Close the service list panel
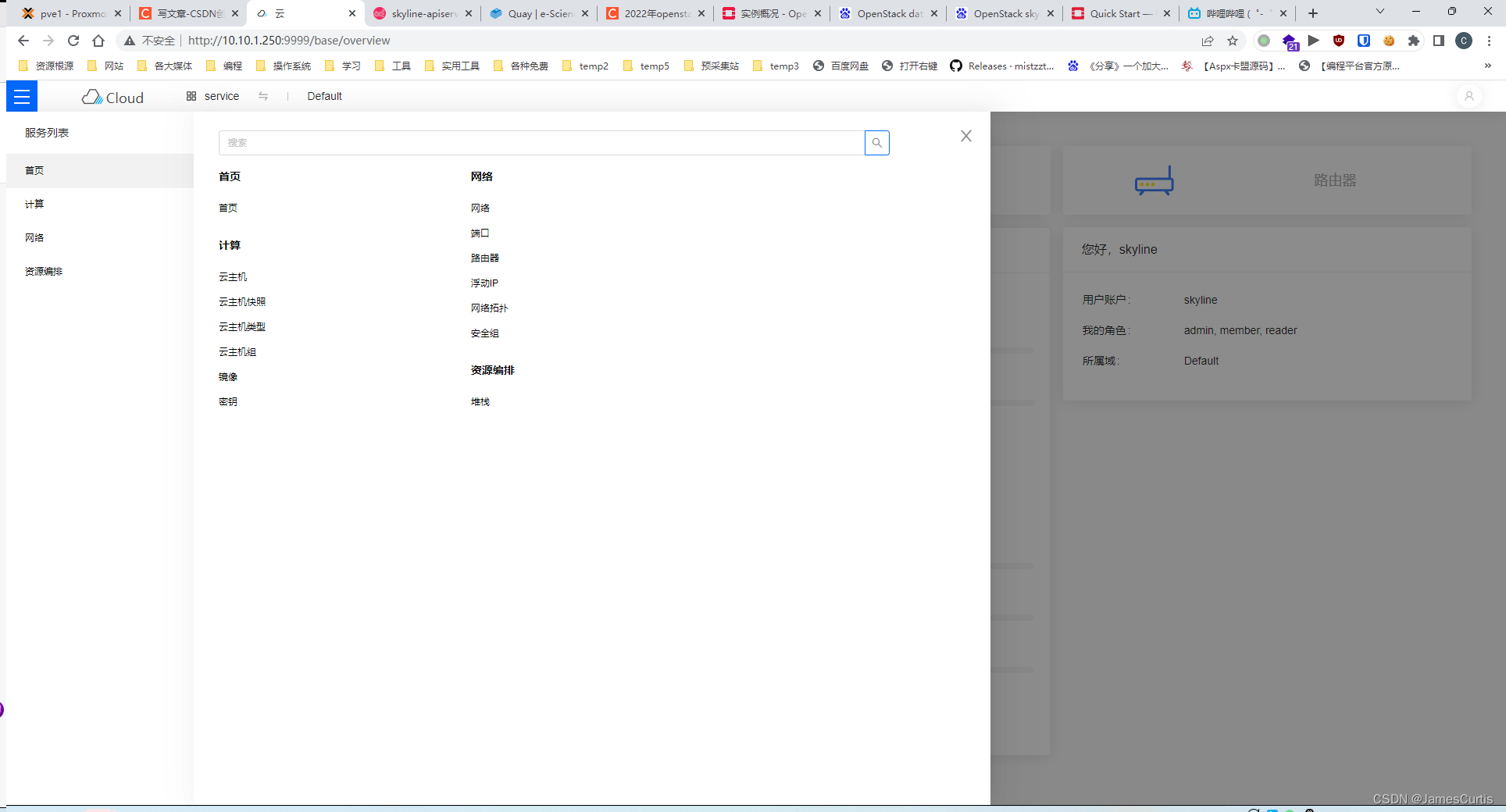The width and height of the screenshot is (1506, 812). [966, 136]
